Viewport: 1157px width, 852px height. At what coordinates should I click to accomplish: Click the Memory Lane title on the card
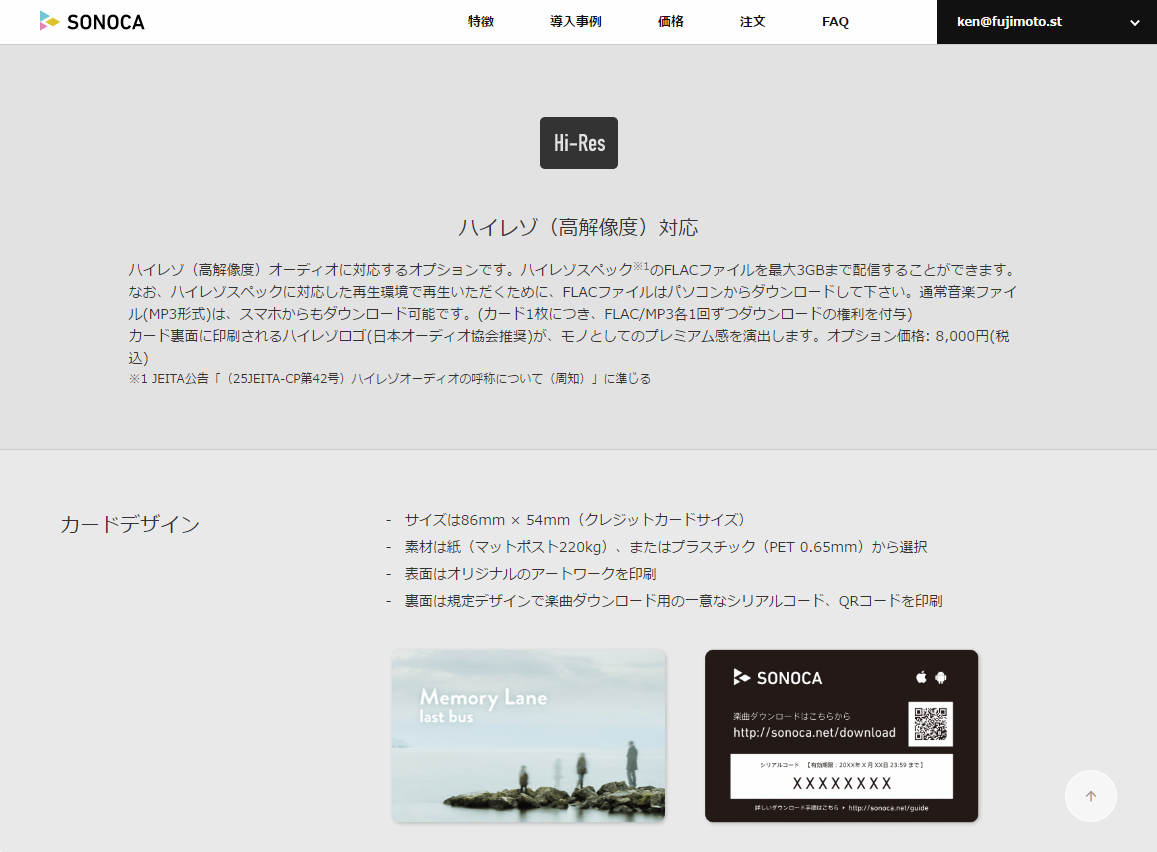click(483, 697)
